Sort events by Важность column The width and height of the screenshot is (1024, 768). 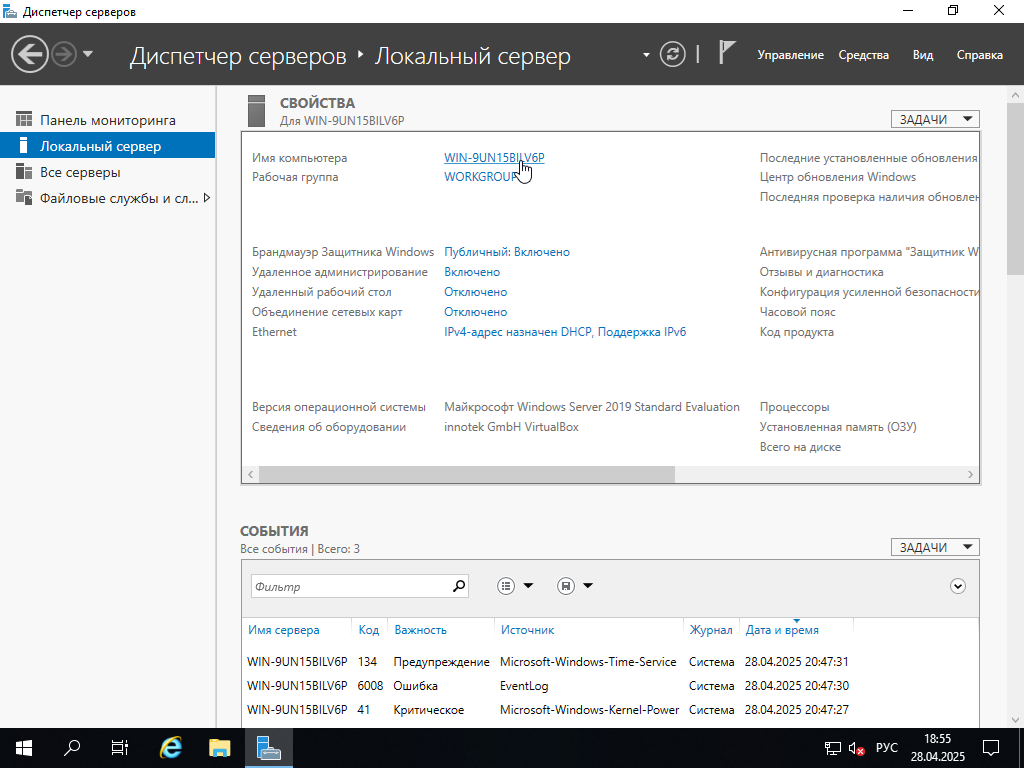[420, 630]
